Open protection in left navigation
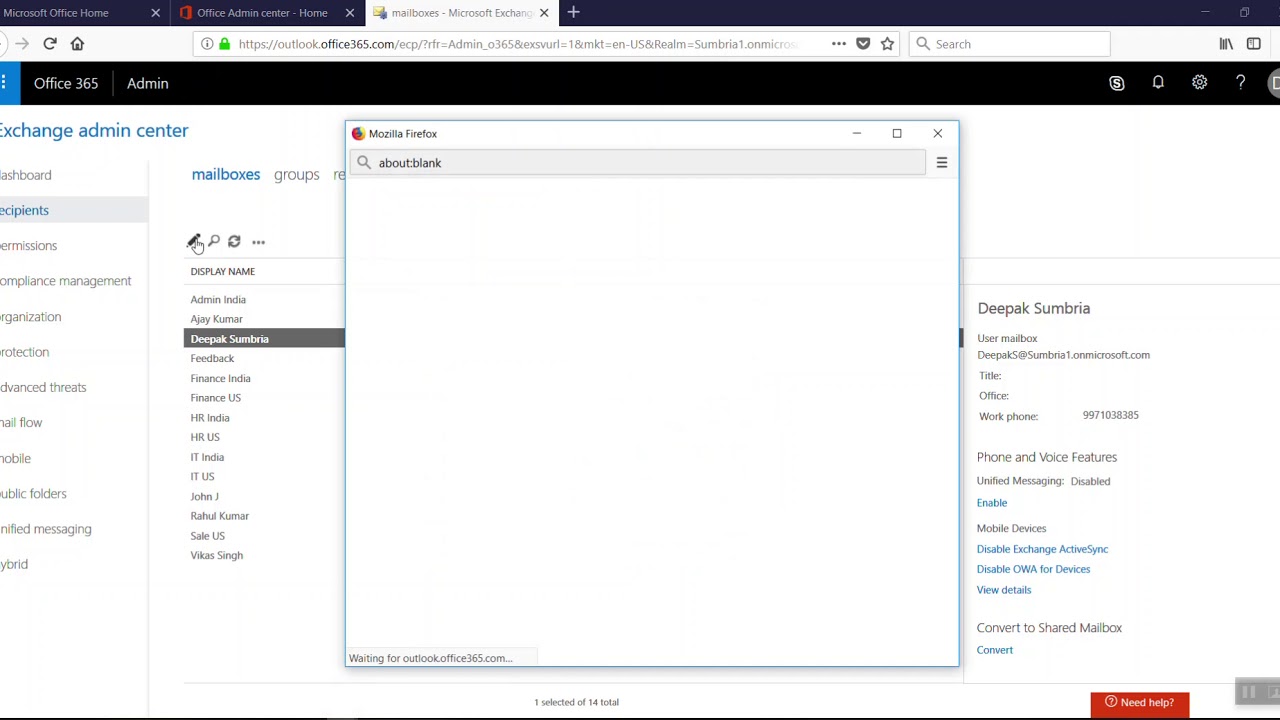 pos(24,352)
